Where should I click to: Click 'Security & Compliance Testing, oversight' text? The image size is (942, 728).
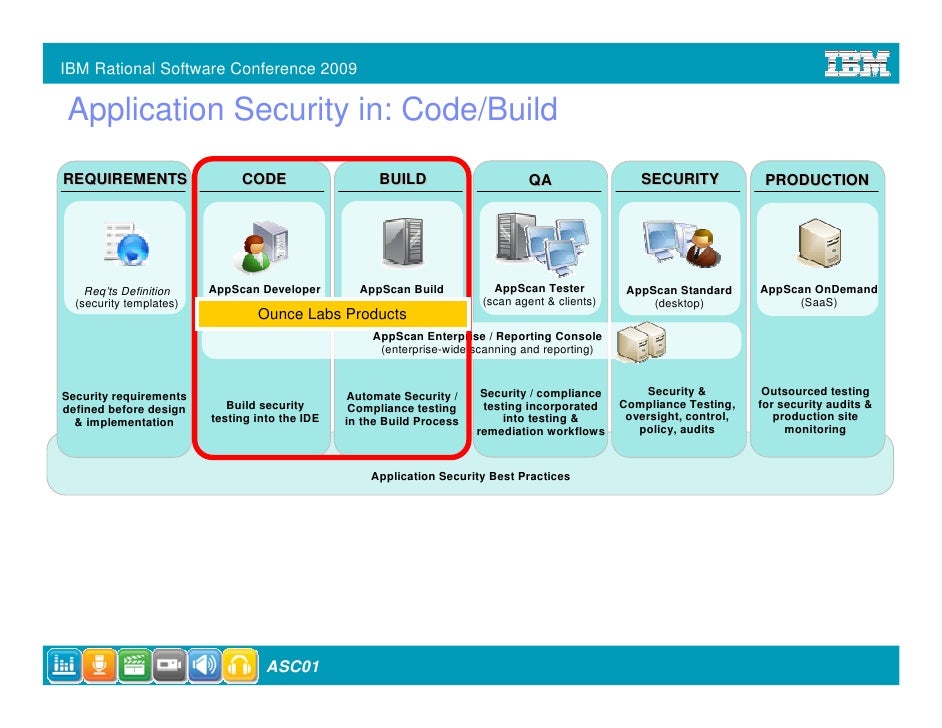click(677, 410)
